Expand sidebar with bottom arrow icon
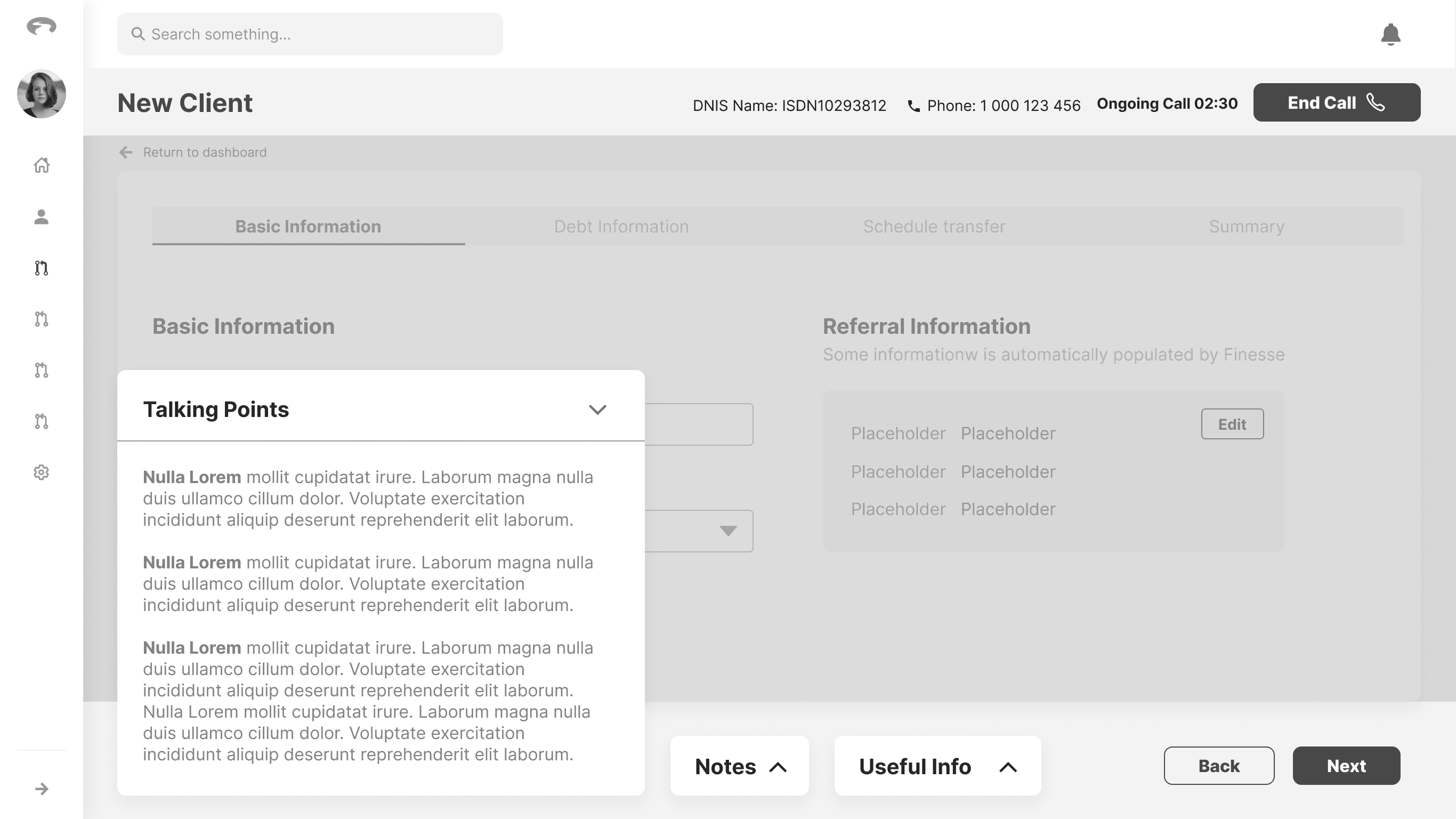Screen dimensions: 1456x819 41,789
